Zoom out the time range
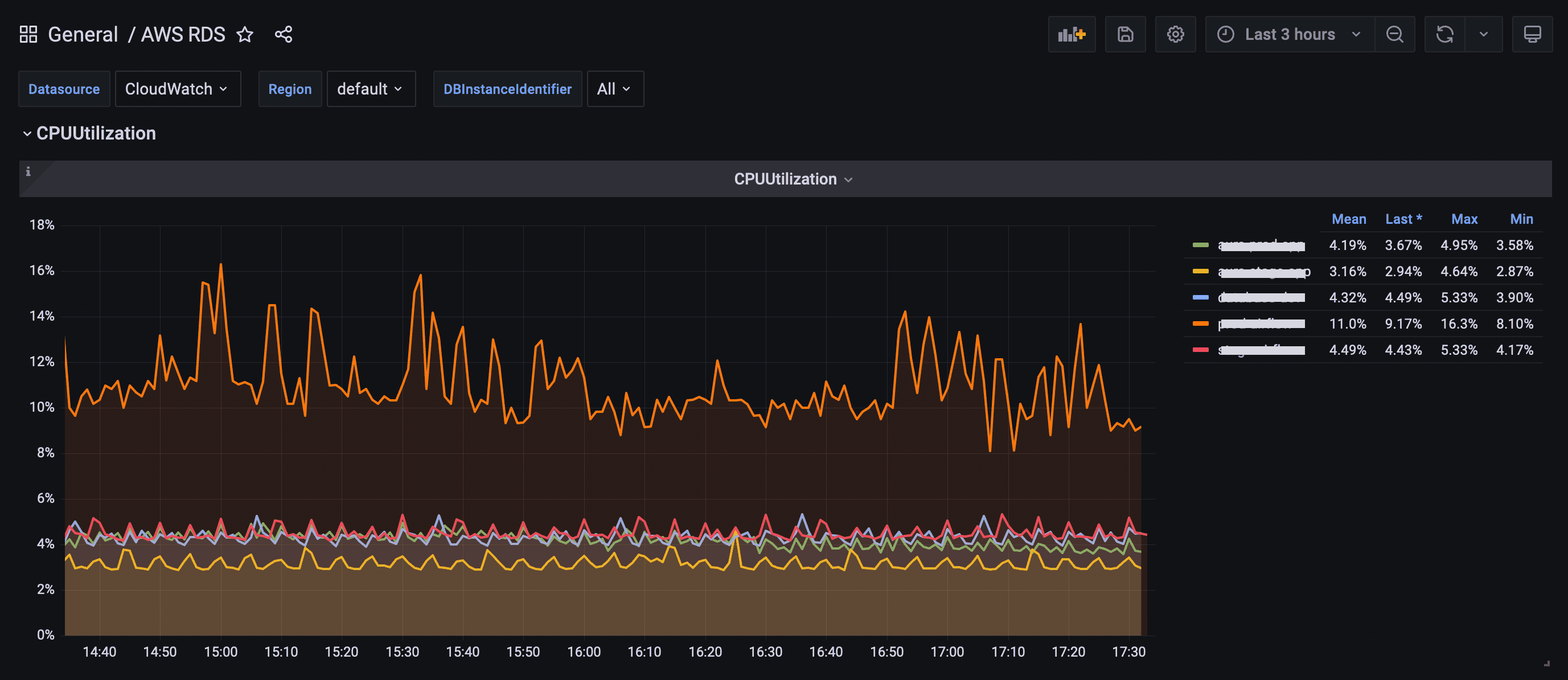 1394,35
